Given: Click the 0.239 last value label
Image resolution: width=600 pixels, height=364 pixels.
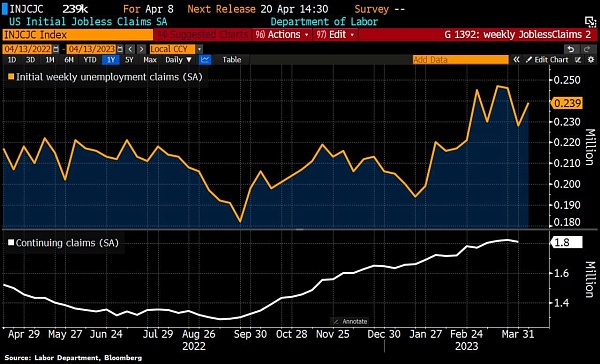Looking at the screenshot, I should point(567,103).
